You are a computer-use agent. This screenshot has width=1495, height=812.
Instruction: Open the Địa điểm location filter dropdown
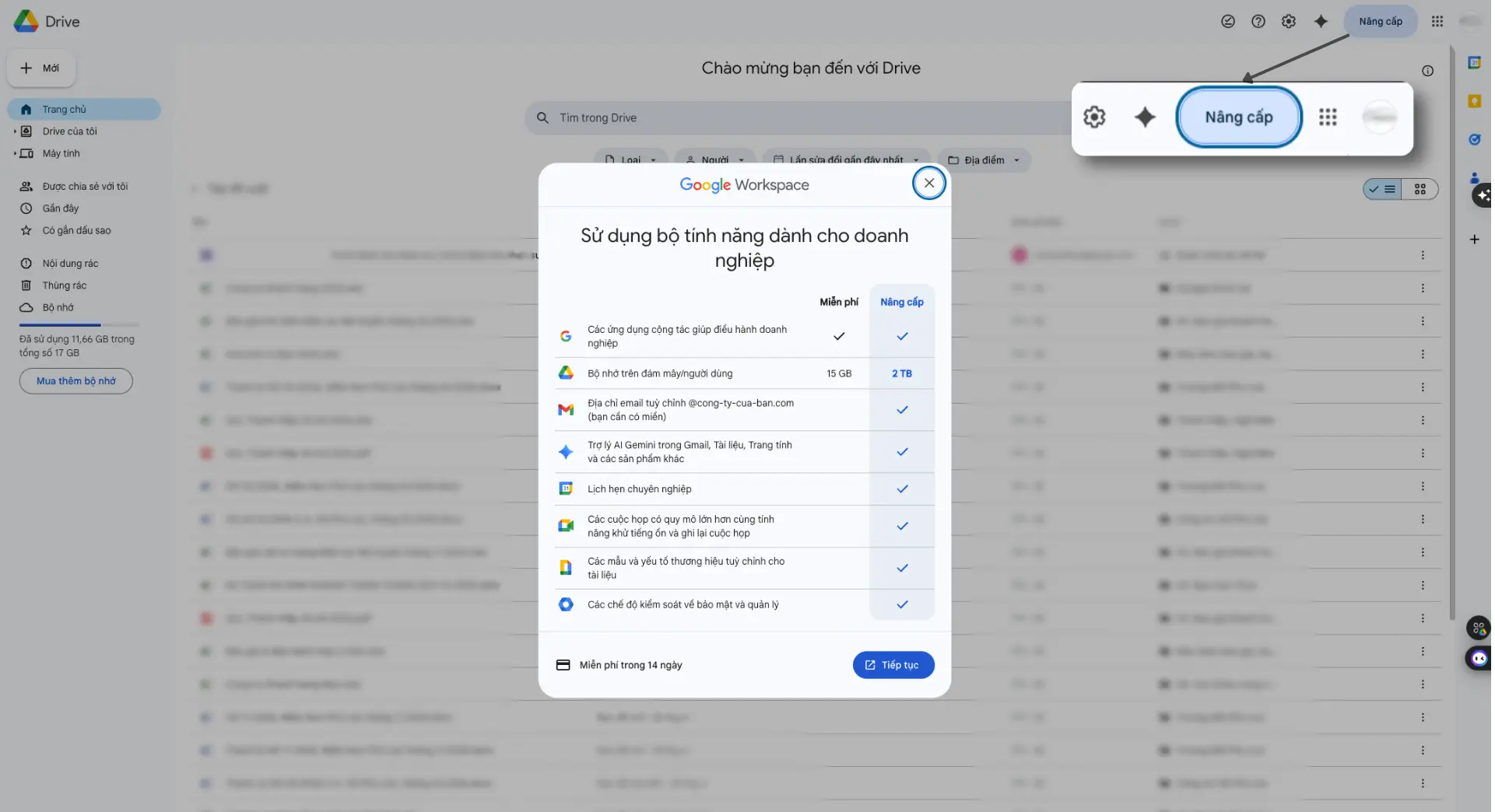click(985, 160)
